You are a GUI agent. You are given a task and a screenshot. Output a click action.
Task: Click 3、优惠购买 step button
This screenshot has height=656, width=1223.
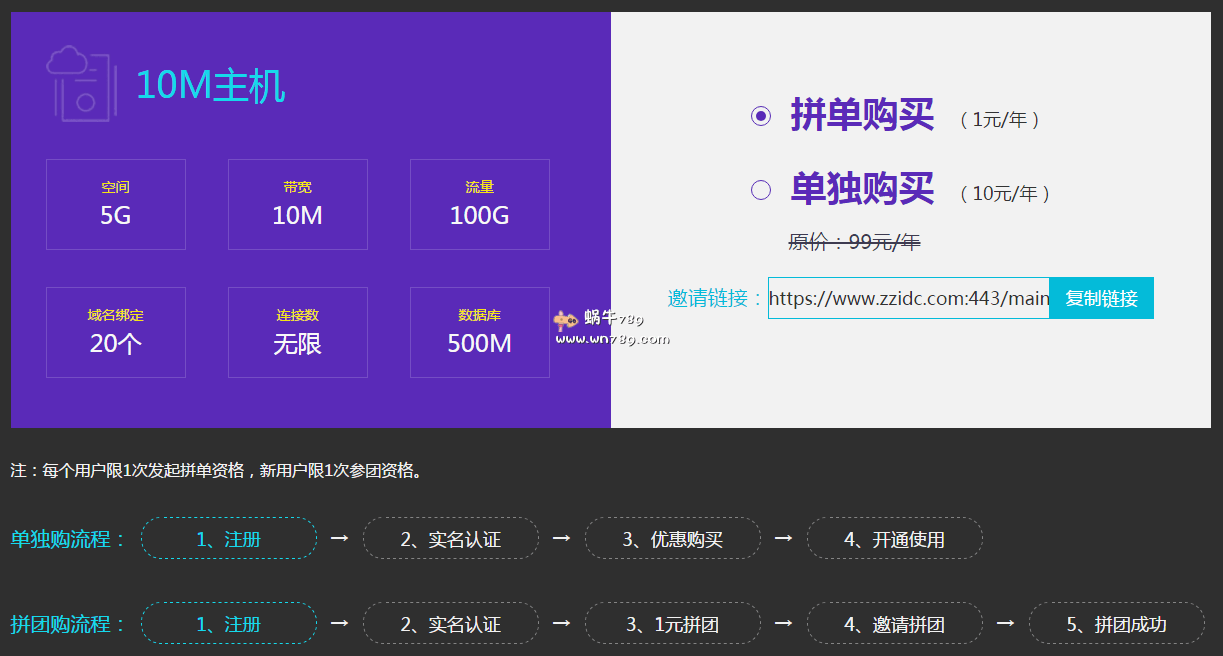pos(673,538)
